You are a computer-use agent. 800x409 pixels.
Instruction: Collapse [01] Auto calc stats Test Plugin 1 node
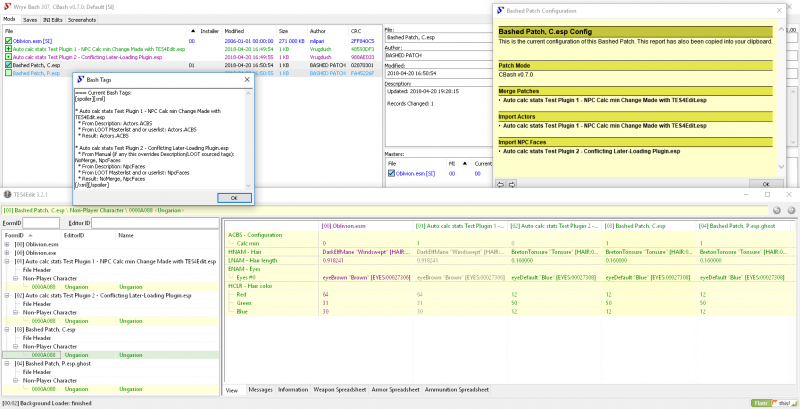click(x=7, y=261)
